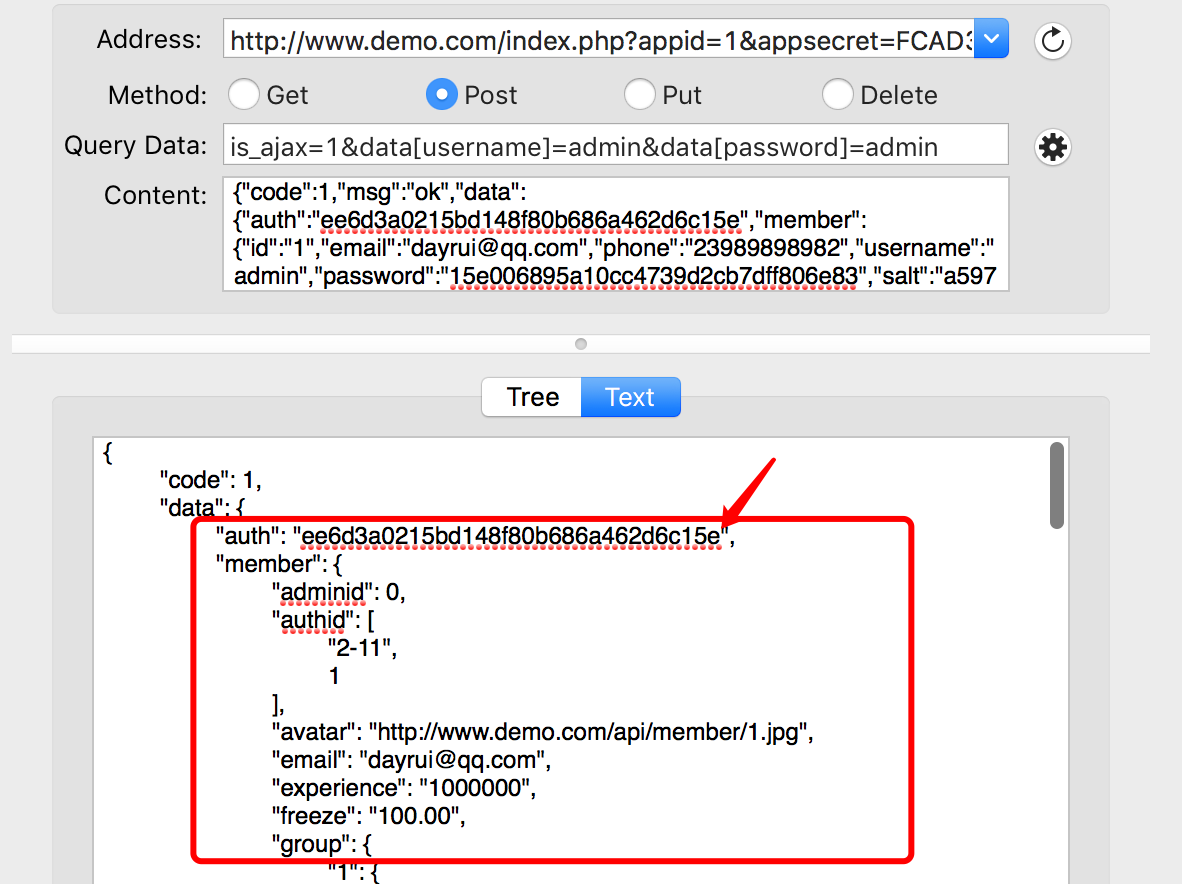
Task: Switch to the Tree tab
Action: point(532,397)
